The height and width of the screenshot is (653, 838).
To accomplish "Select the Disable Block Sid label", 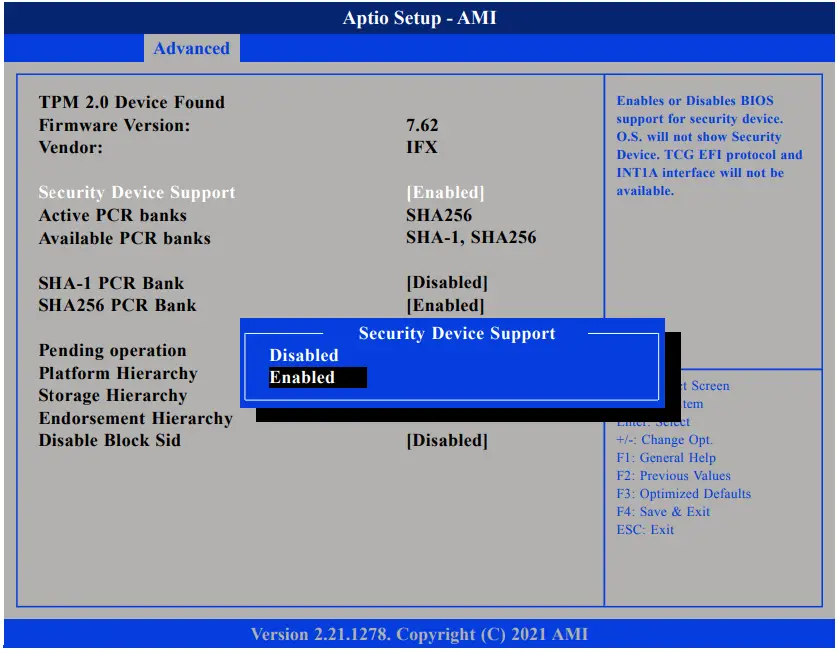I will [x=110, y=440].
